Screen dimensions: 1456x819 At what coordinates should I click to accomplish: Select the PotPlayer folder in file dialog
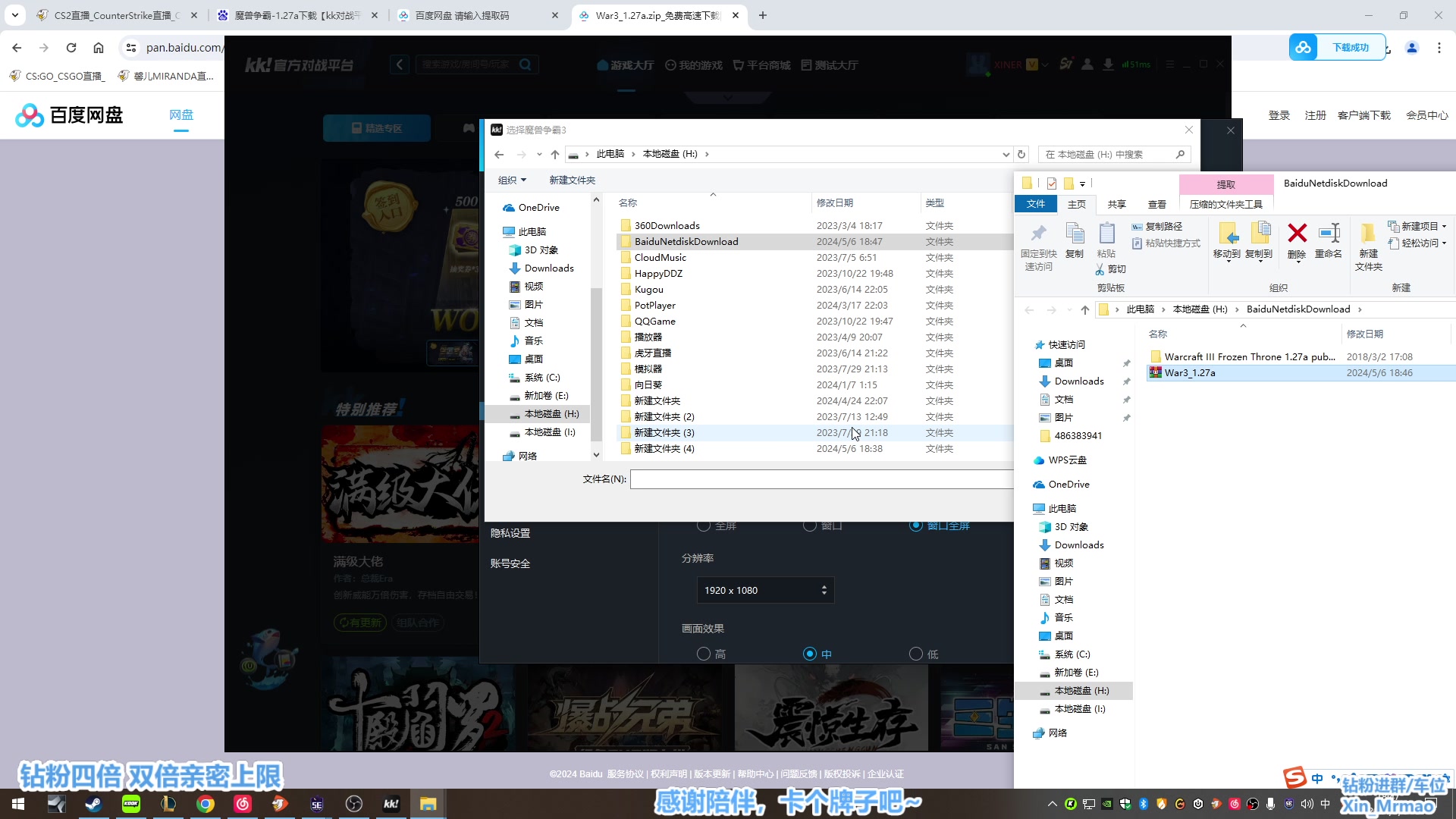(814, 306)
